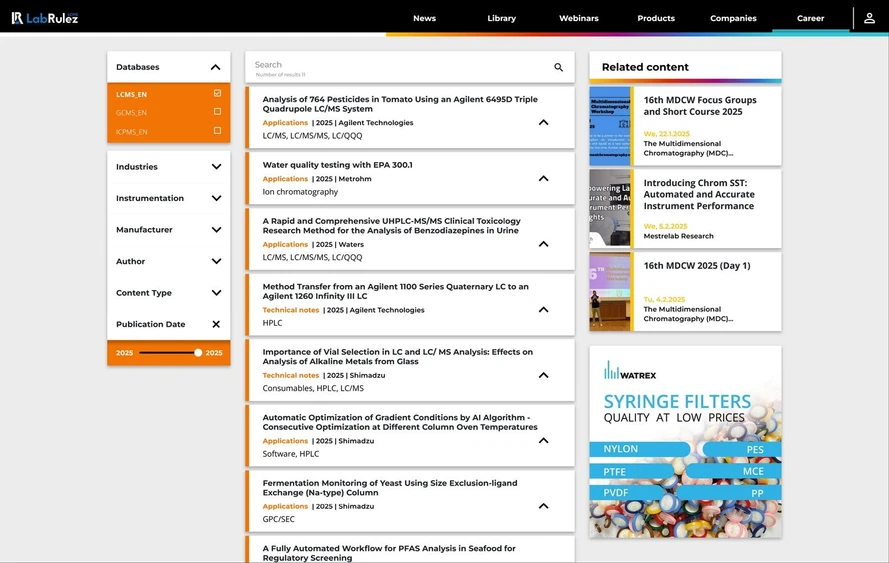The image size is (889, 563).
Task: Open the Library menu
Action: click(x=502, y=18)
